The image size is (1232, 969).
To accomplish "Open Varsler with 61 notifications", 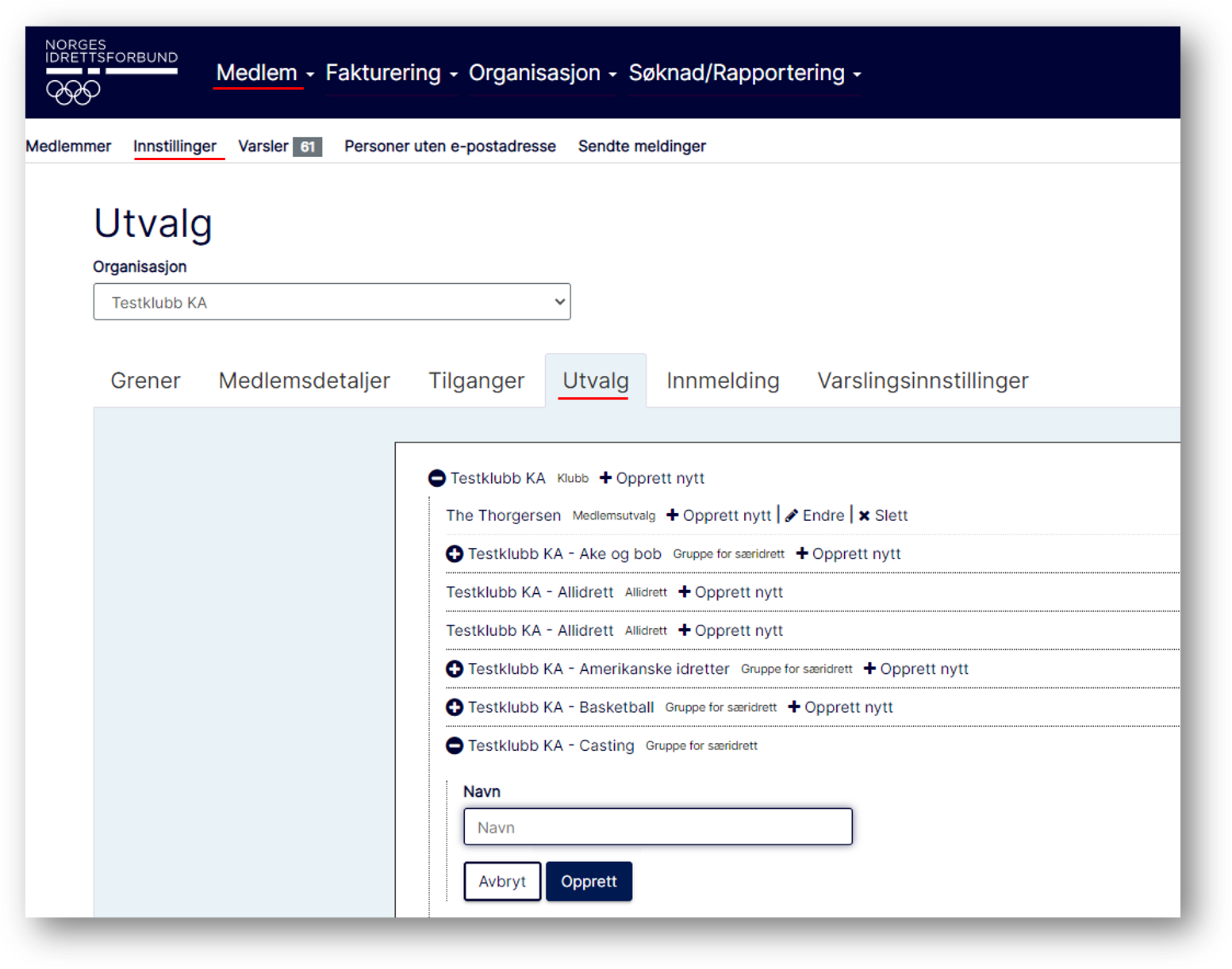I will pos(279,146).
